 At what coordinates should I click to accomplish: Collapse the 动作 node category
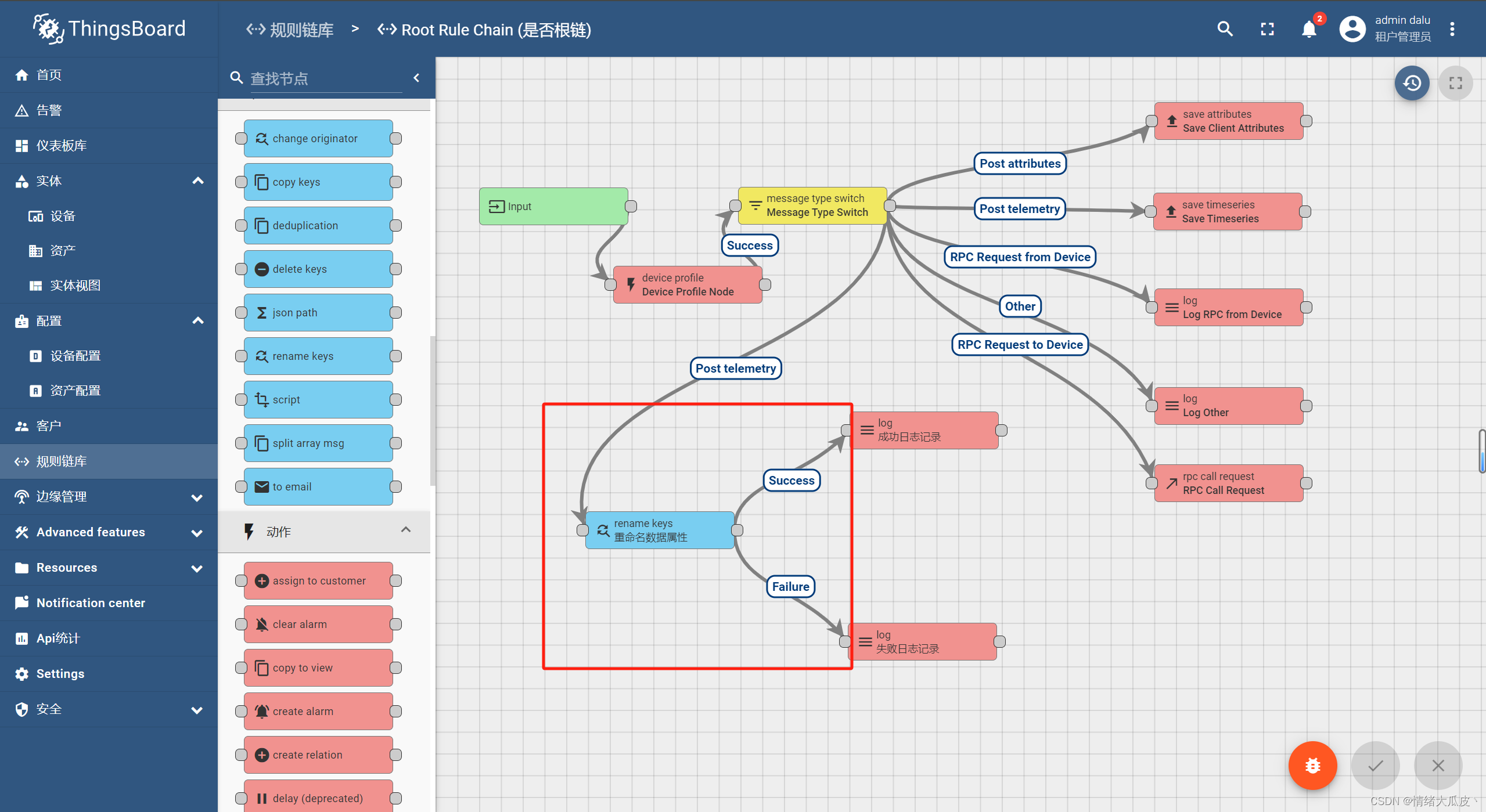click(x=406, y=530)
